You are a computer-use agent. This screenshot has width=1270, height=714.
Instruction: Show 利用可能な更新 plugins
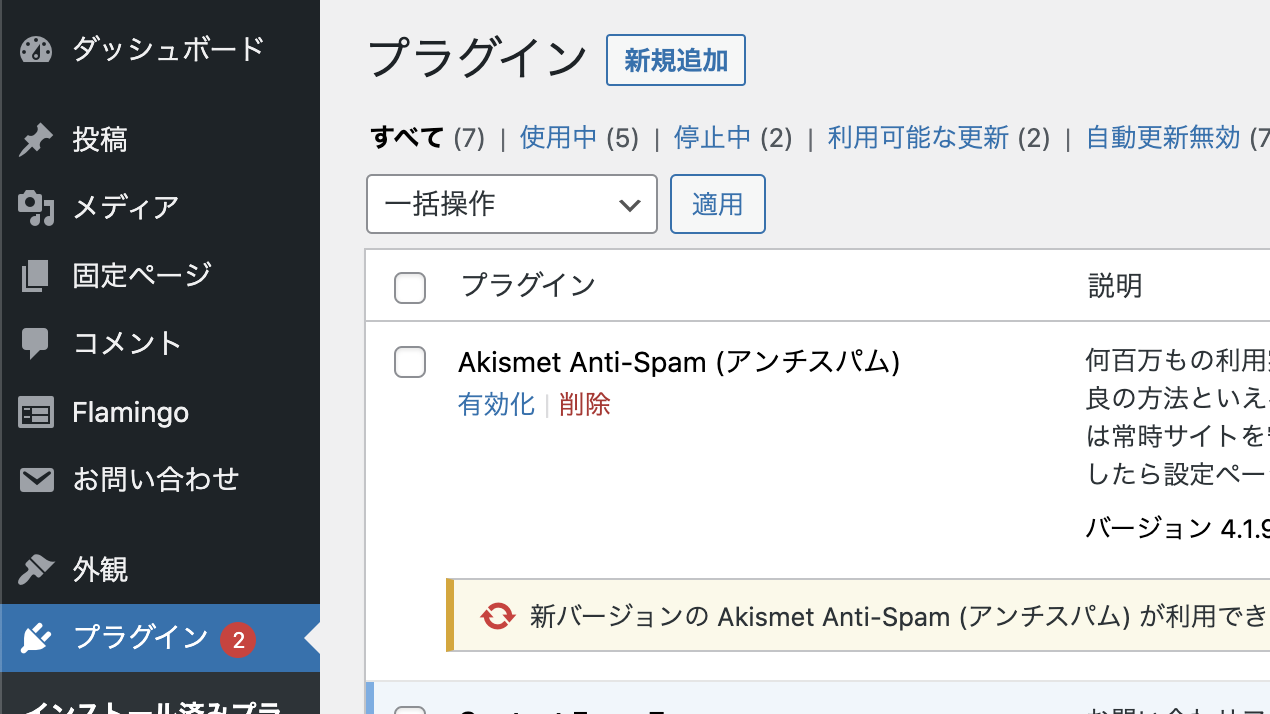coord(918,138)
